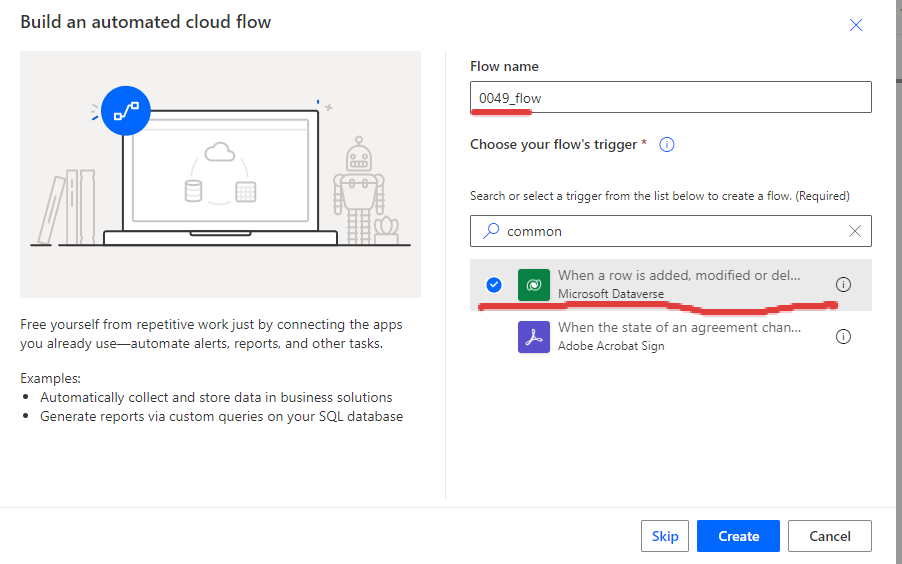Show info for the Dataverse trigger
Image resolution: width=902 pixels, height=564 pixels.
click(x=843, y=284)
